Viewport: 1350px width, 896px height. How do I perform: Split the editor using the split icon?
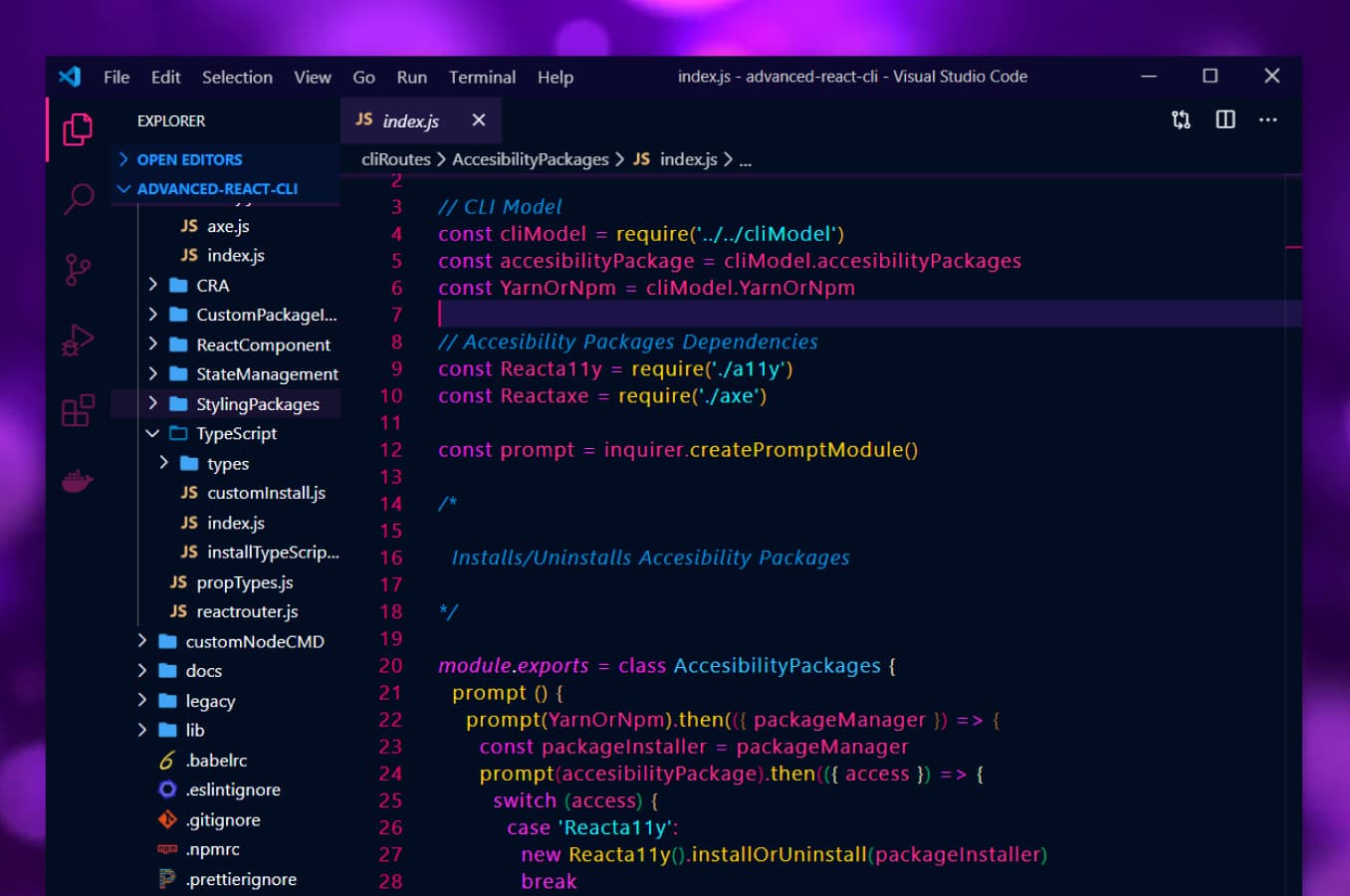[1224, 119]
